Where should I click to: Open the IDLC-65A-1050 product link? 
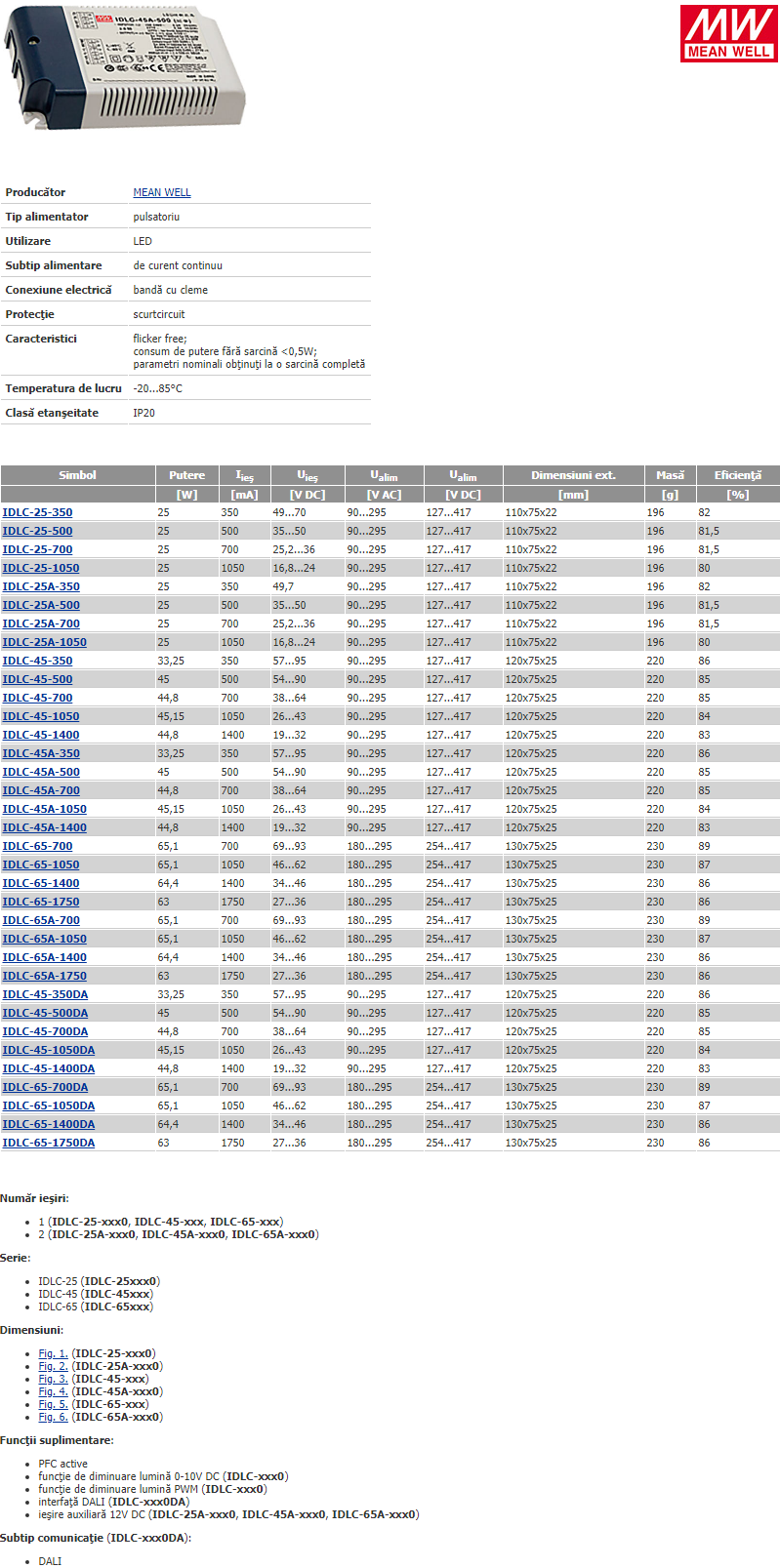[x=44, y=939]
